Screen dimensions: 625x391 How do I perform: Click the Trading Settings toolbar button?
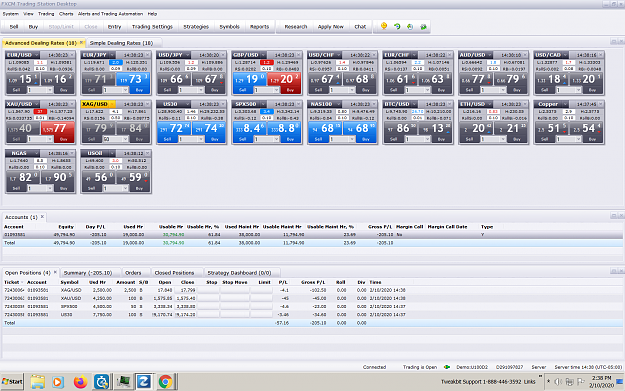pyautogui.click(x=152, y=27)
